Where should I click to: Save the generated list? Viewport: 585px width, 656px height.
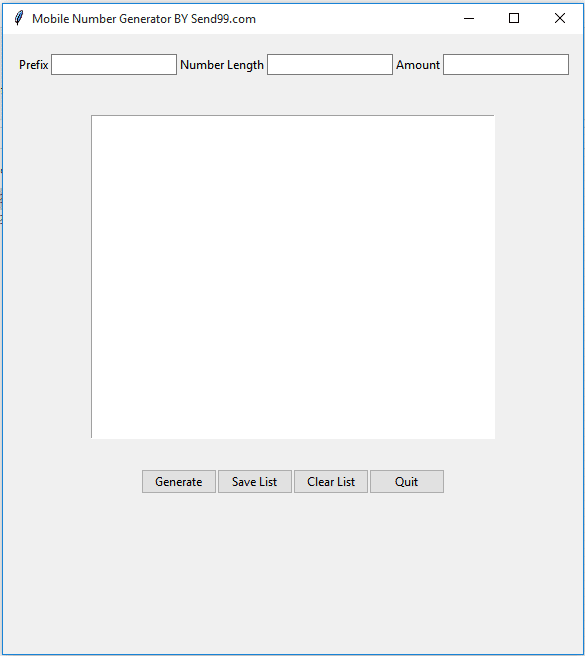[254, 482]
